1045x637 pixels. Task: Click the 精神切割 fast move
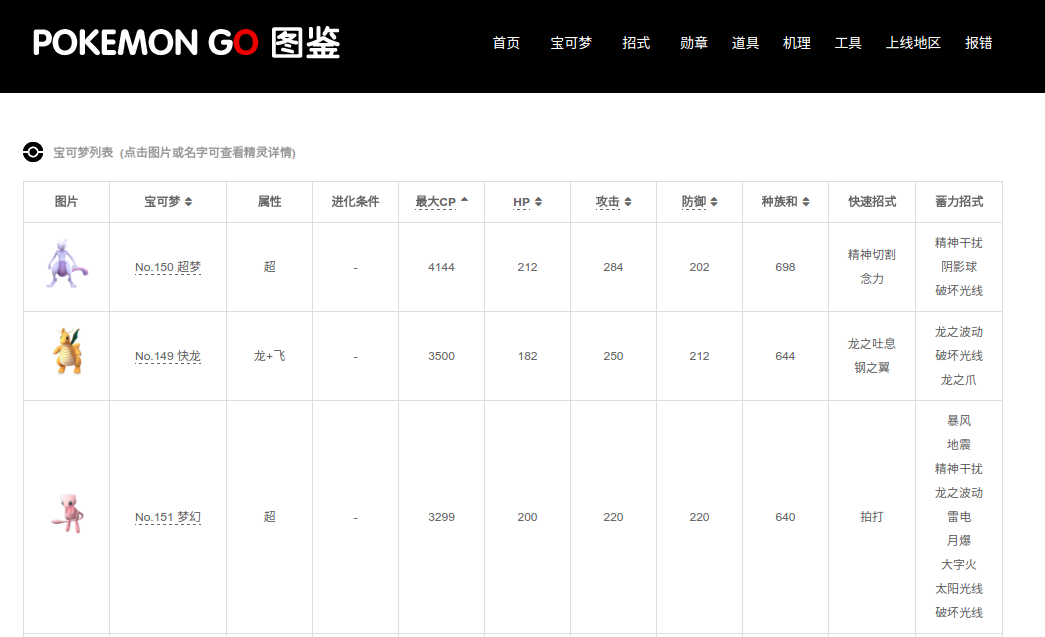click(x=872, y=255)
